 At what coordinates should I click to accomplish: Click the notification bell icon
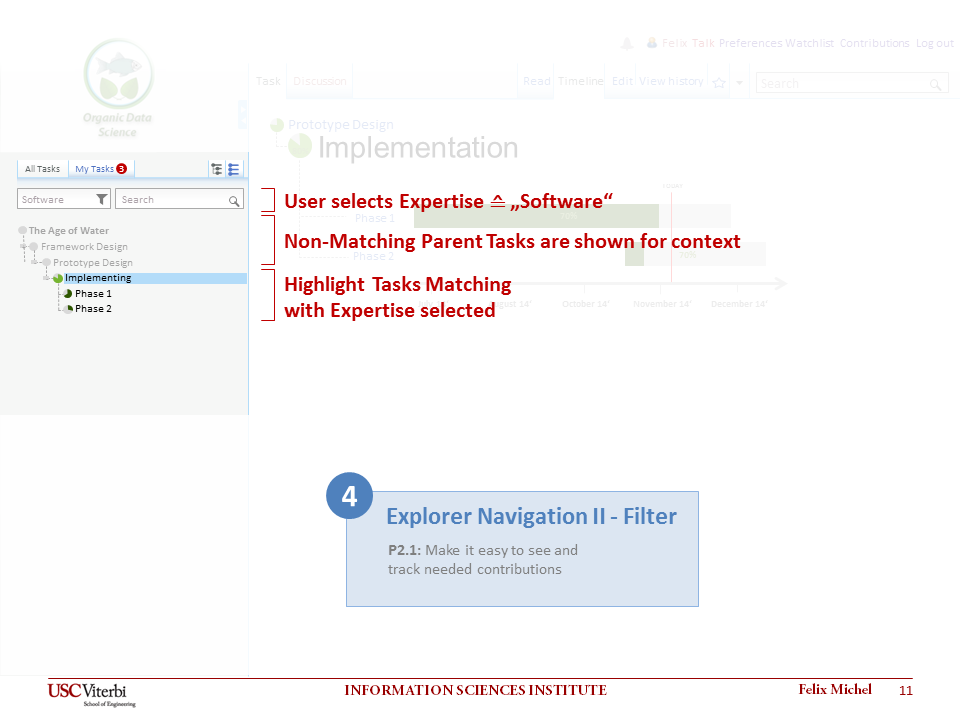click(x=627, y=43)
